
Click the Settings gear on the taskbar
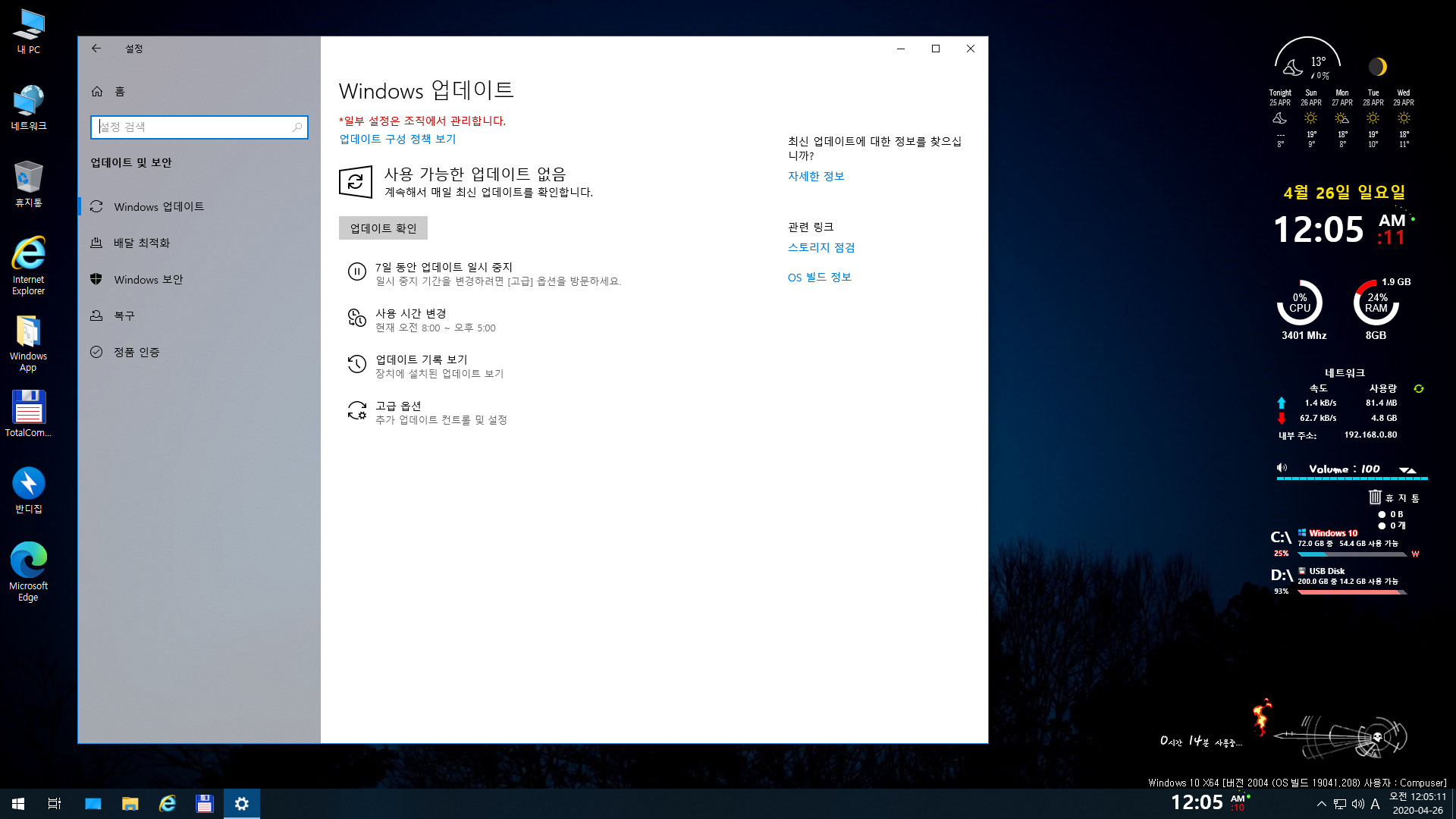tap(242, 804)
